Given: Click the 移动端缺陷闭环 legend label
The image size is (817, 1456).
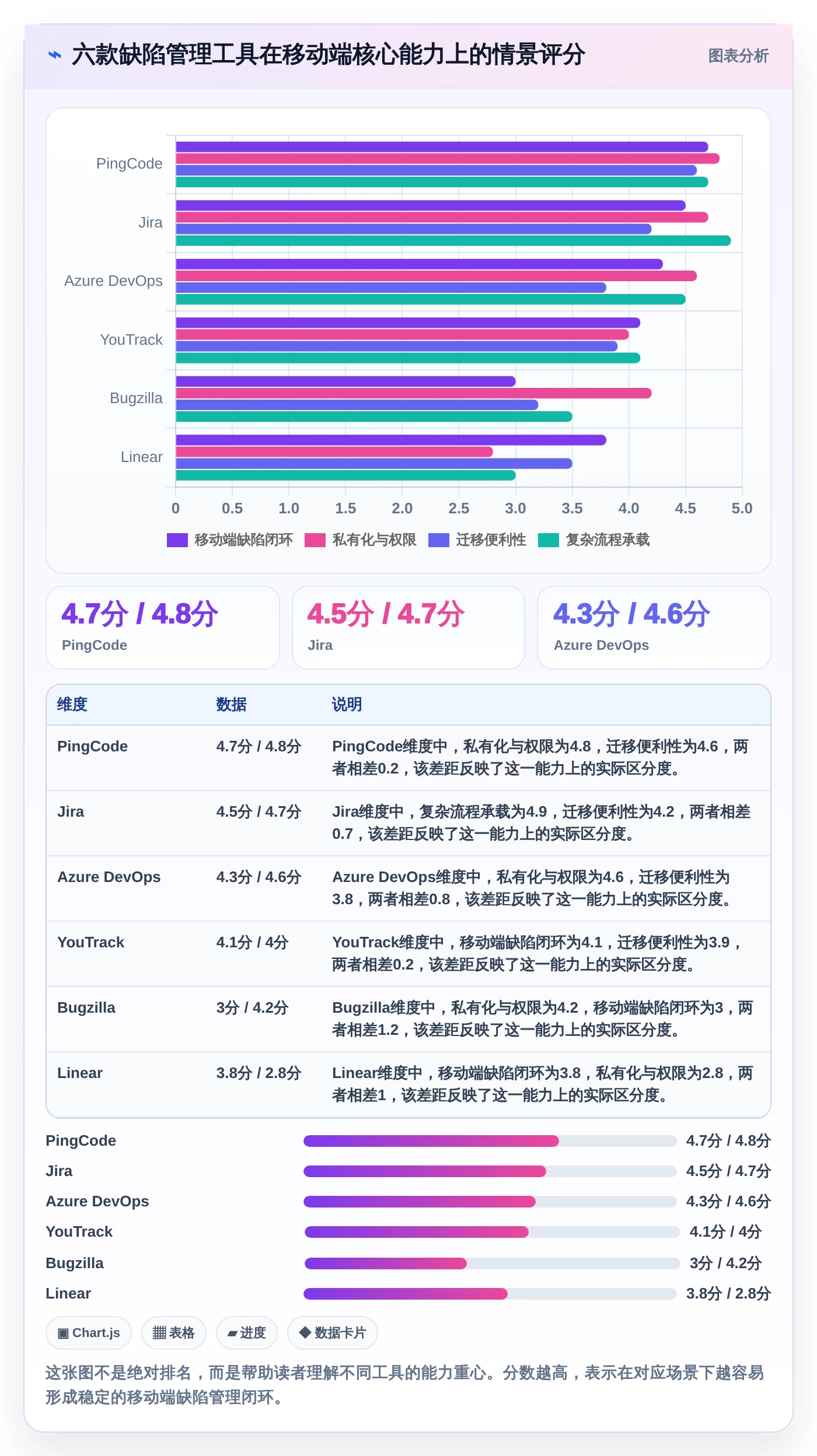Looking at the screenshot, I should tap(243, 540).
